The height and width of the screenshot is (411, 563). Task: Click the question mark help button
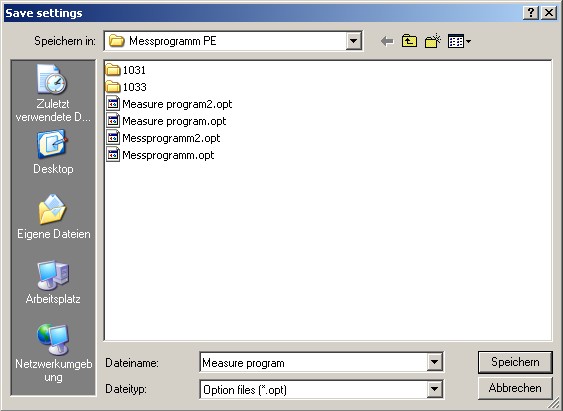[x=531, y=13]
